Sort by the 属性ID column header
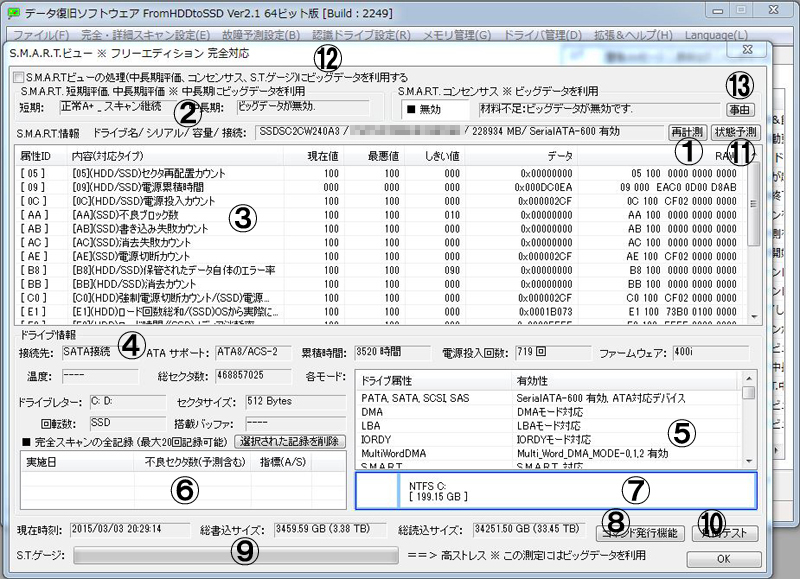This screenshot has width=800, height=579. (41, 156)
